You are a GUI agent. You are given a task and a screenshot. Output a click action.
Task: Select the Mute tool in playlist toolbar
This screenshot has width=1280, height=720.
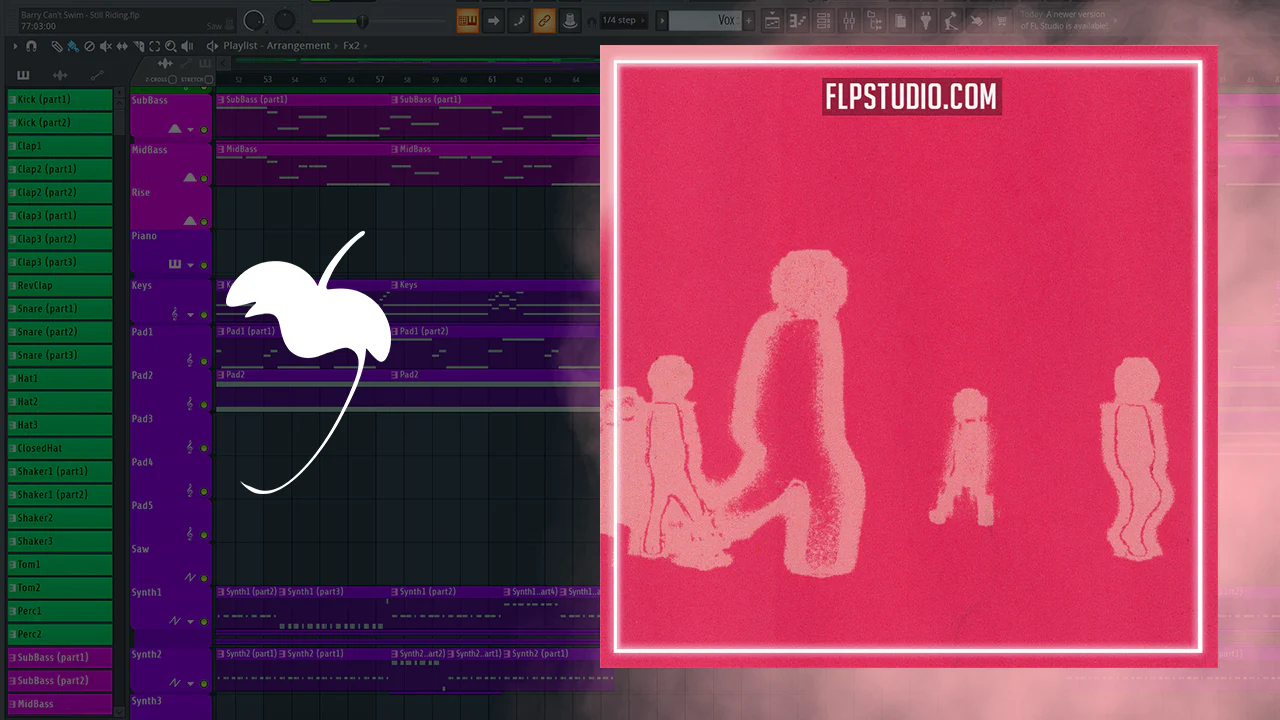tap(106, 46)
